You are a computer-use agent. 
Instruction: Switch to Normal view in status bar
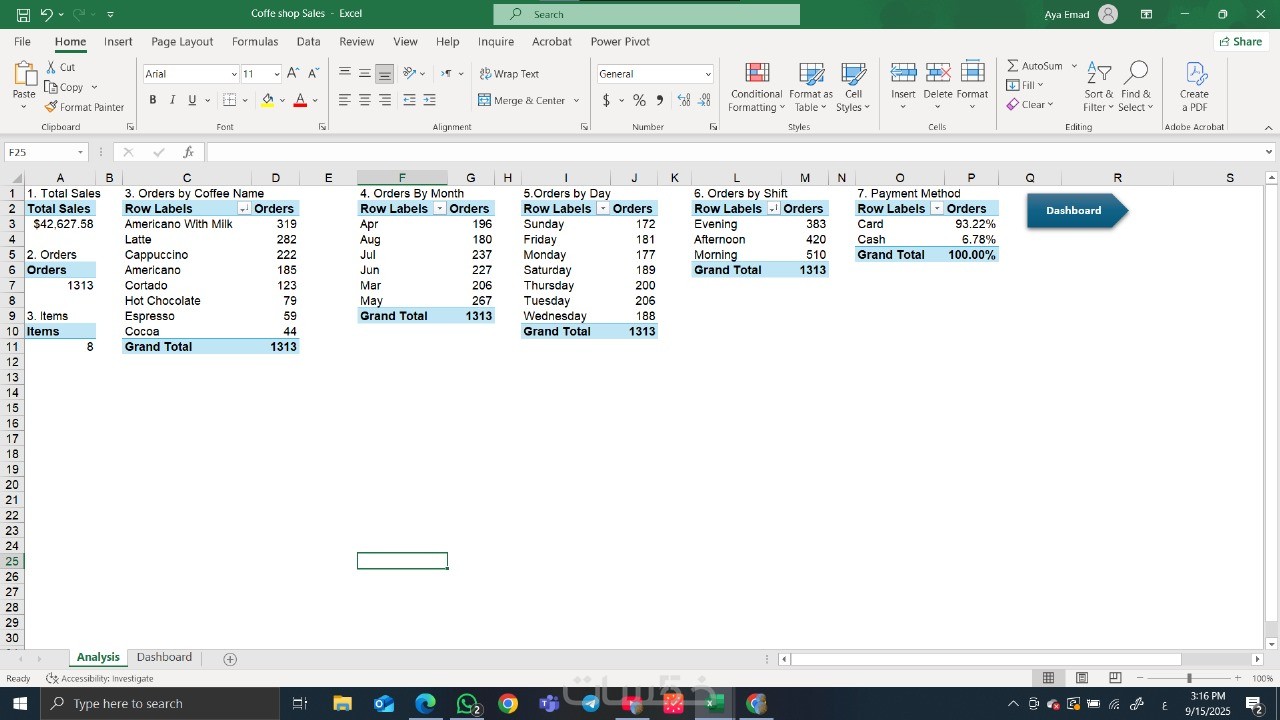(x=1048, y=678)
